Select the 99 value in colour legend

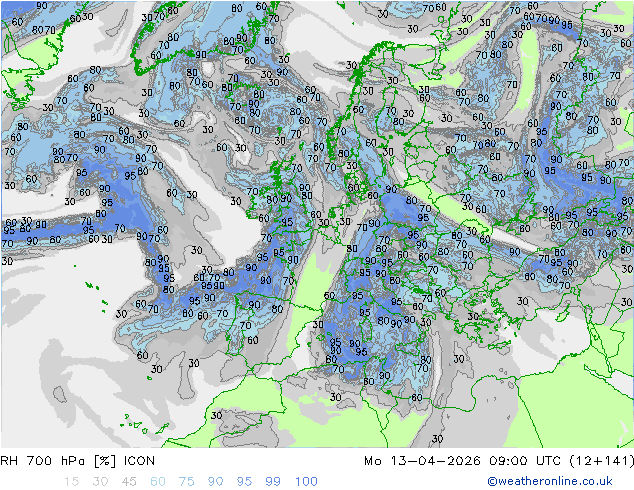[x=273, y=481]
